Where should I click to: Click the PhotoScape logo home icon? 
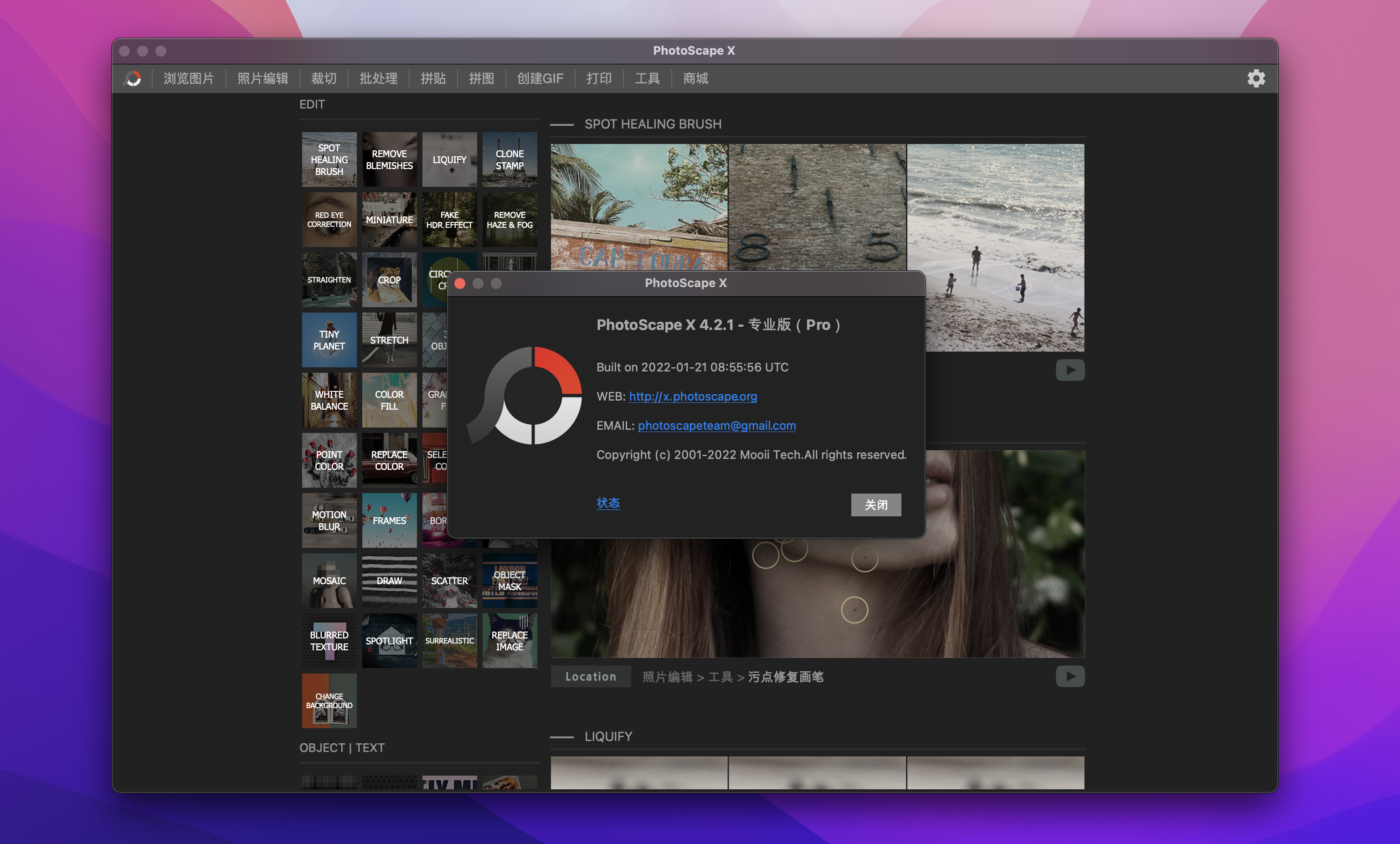(133, 78)
